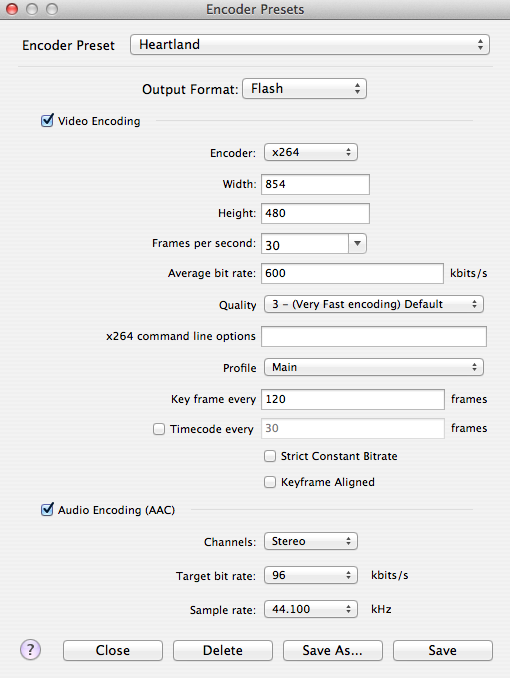The width and height of the screenshot is (510, 678).
Task: Focus the Average bit rate field
Action: tap(352, 273)
